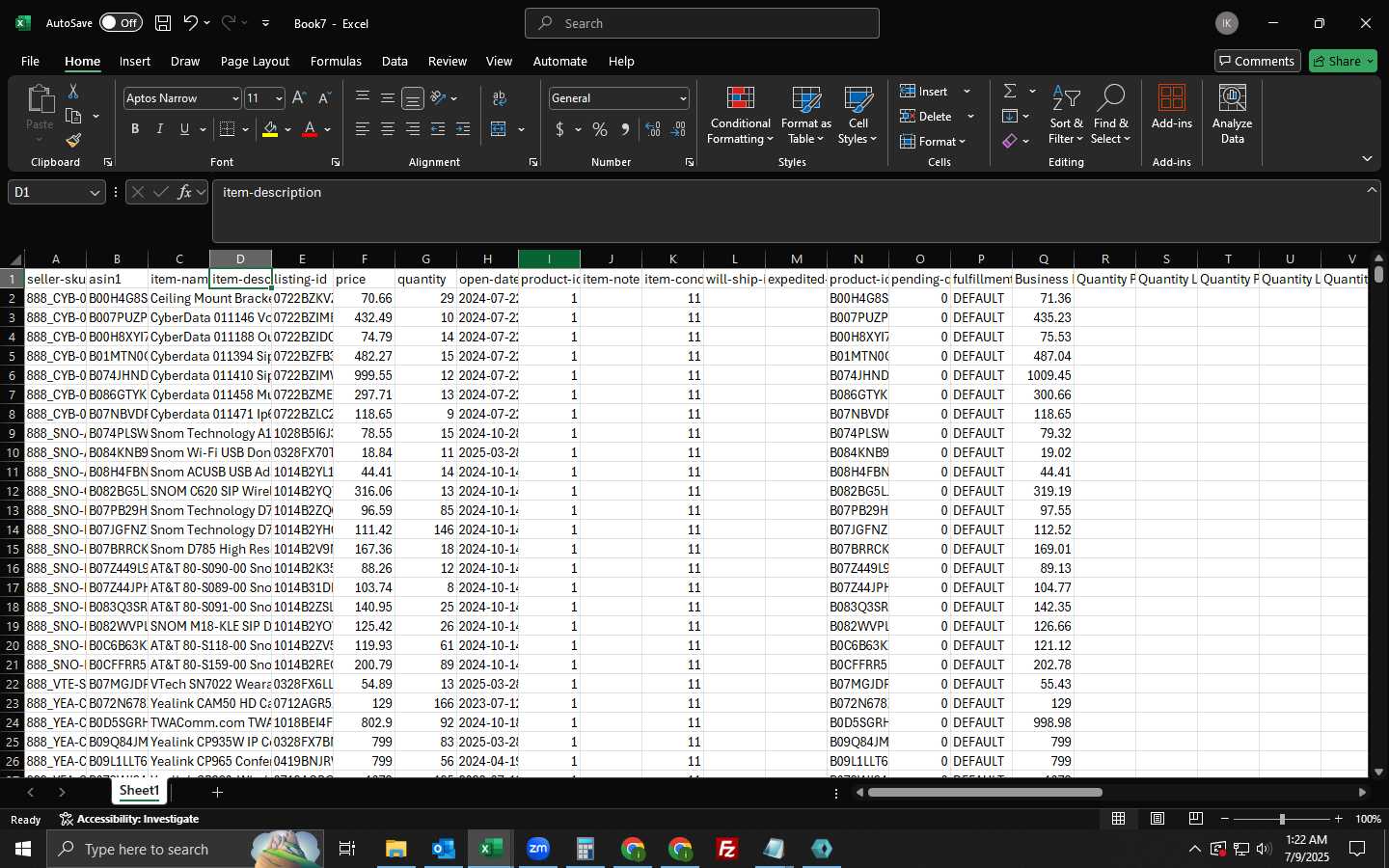Click Decrease Font Size icon
The height and width of the screenshot is (868, 1389).
(x=324, y=98)
